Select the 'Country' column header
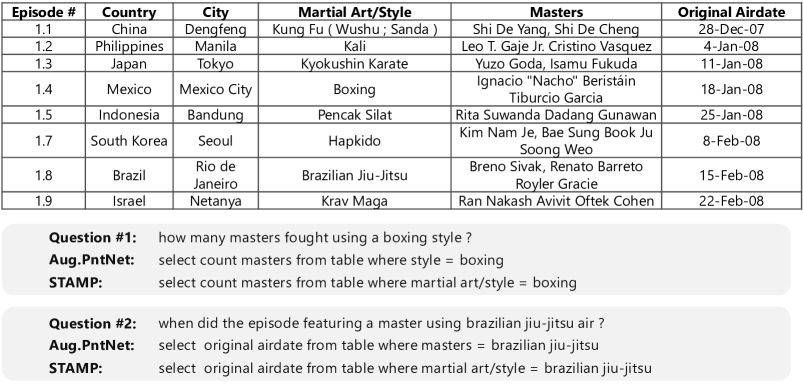Viewport: 803px width, 384px height. point(129,12)
